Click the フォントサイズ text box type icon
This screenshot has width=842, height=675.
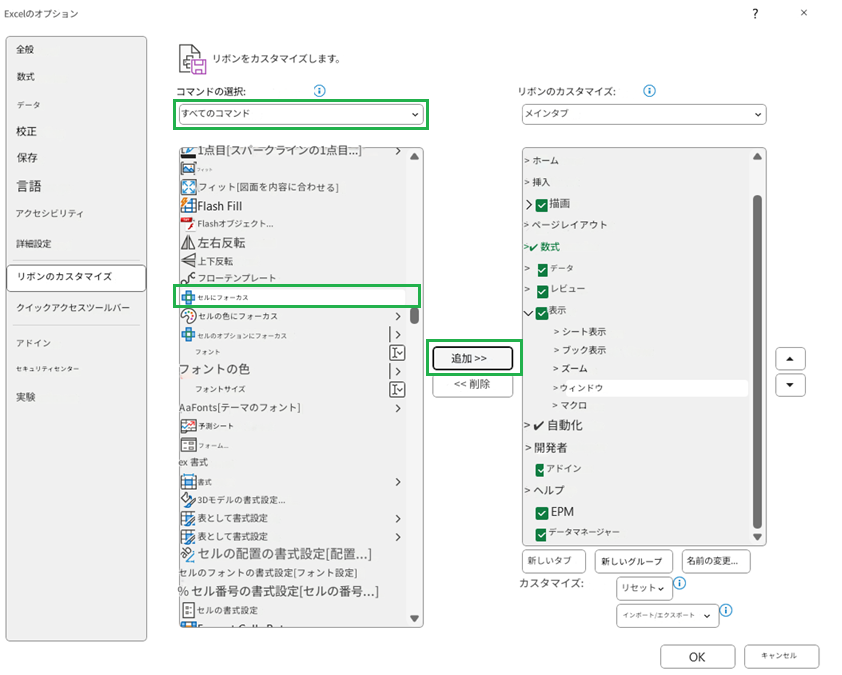tap(397, 389)
